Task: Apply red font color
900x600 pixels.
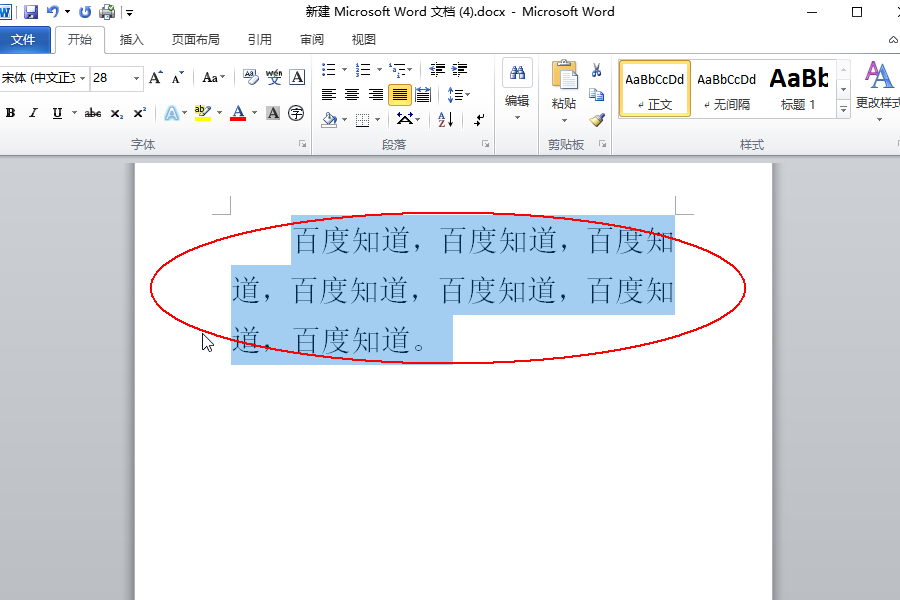Action: coord(238,113)
